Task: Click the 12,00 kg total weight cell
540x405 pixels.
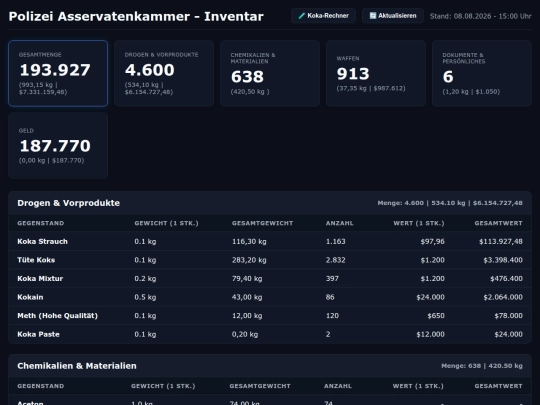Action: [x=247, y=316]
